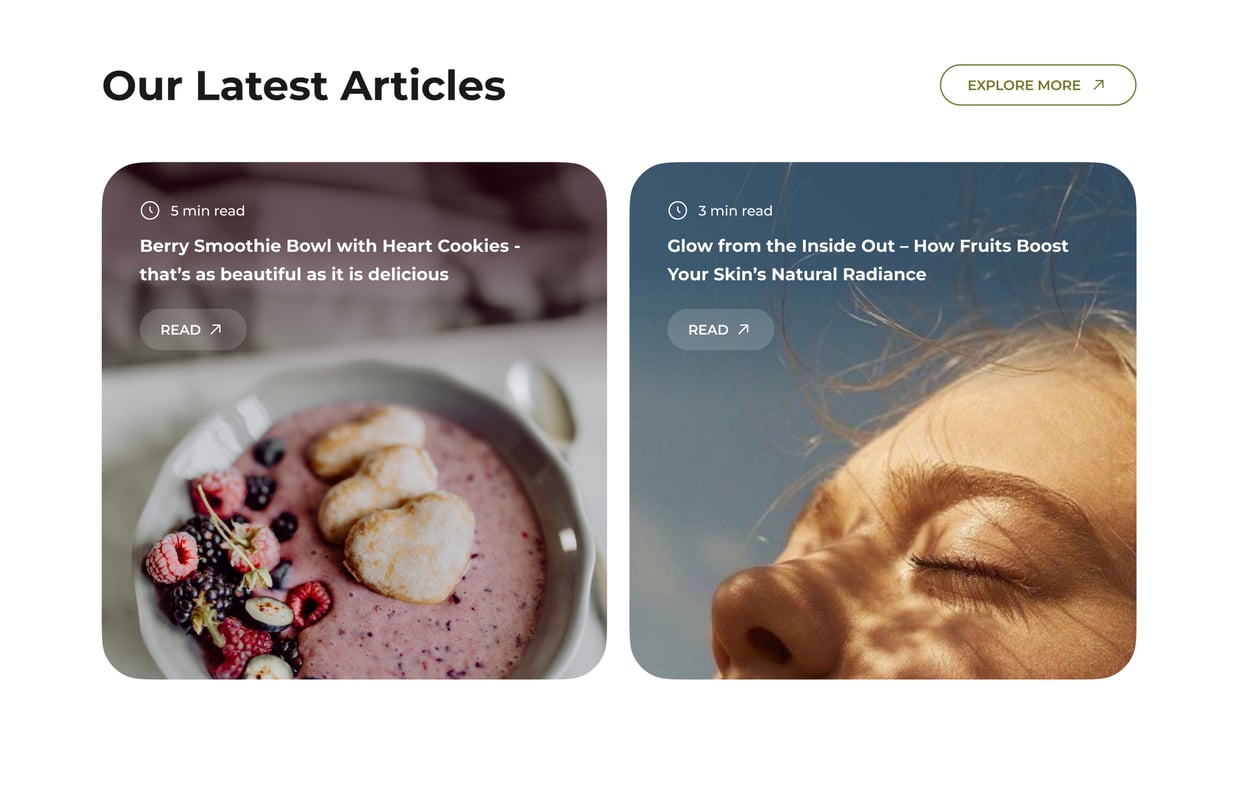The image size is (1240, 804).
Task: Click the Our Latest Articles heading
Action: pos(304,85)
